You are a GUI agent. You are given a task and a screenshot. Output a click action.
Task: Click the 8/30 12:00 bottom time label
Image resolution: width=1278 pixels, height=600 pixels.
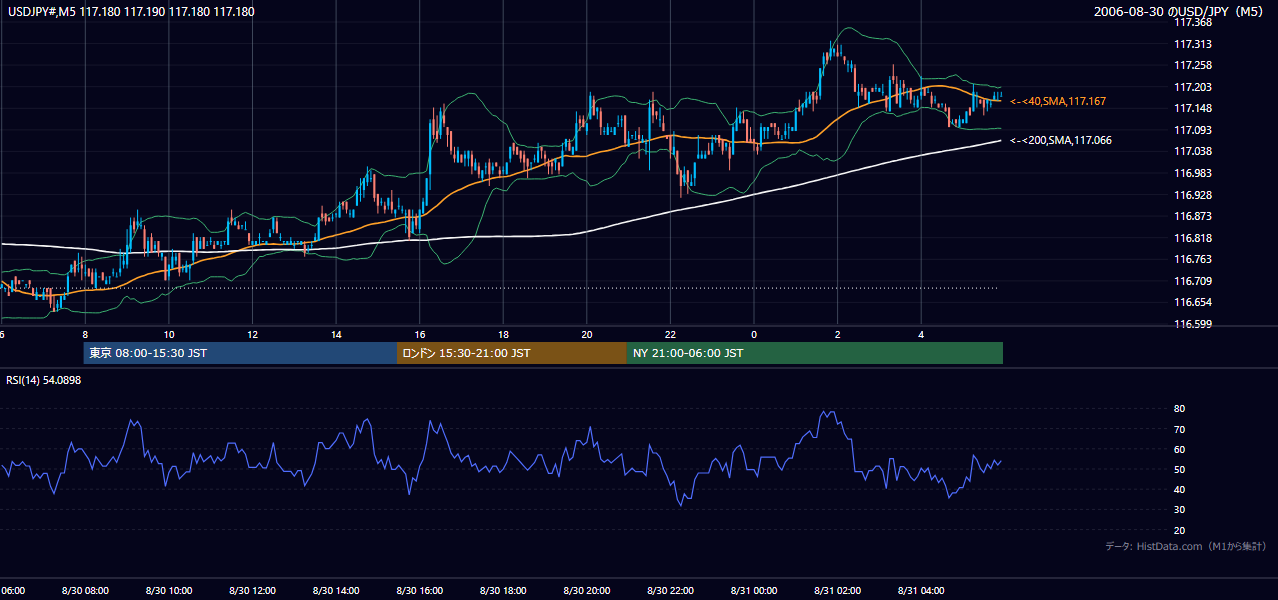click(x=253, y=590)
